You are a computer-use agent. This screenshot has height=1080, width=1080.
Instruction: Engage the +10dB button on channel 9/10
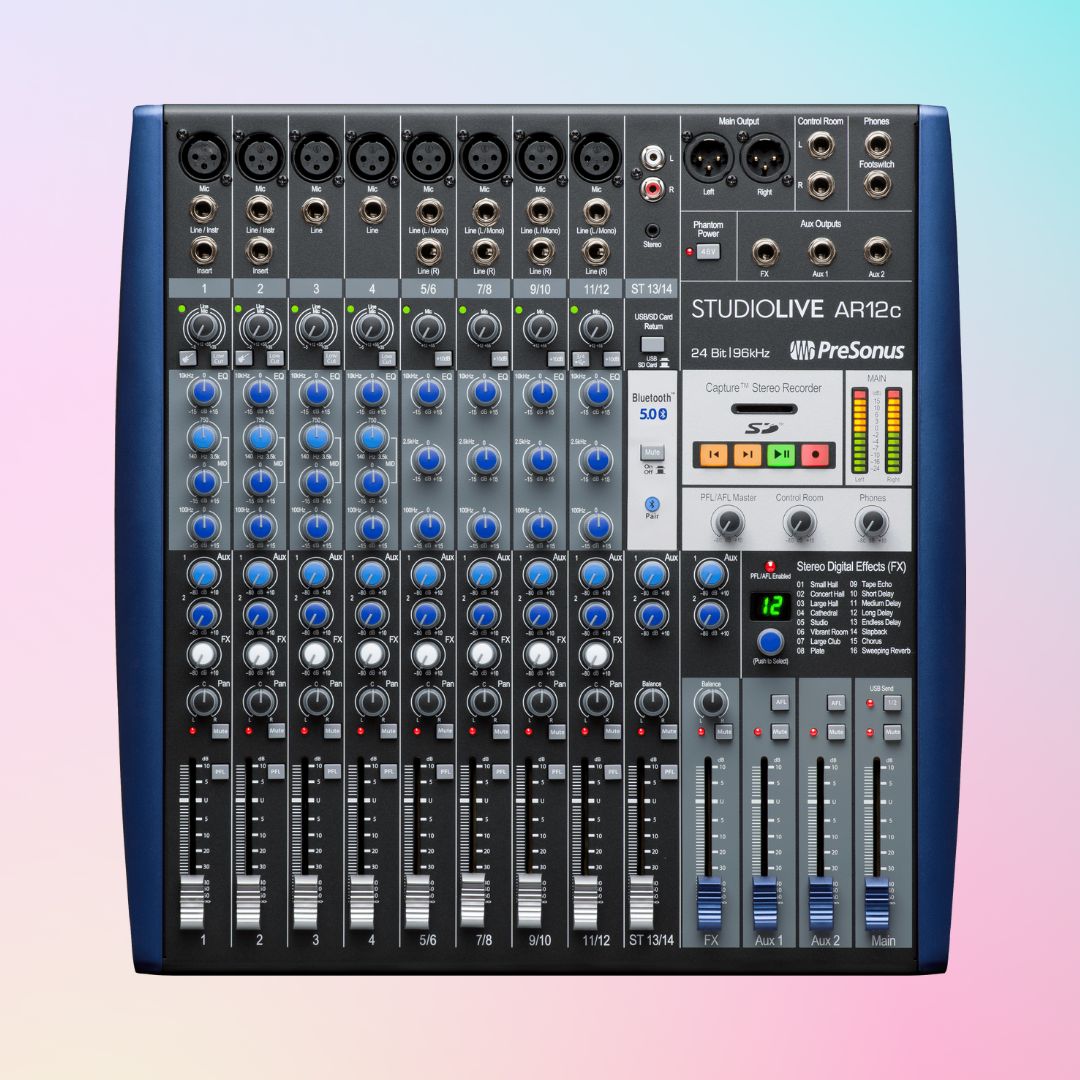click(555, 359)
